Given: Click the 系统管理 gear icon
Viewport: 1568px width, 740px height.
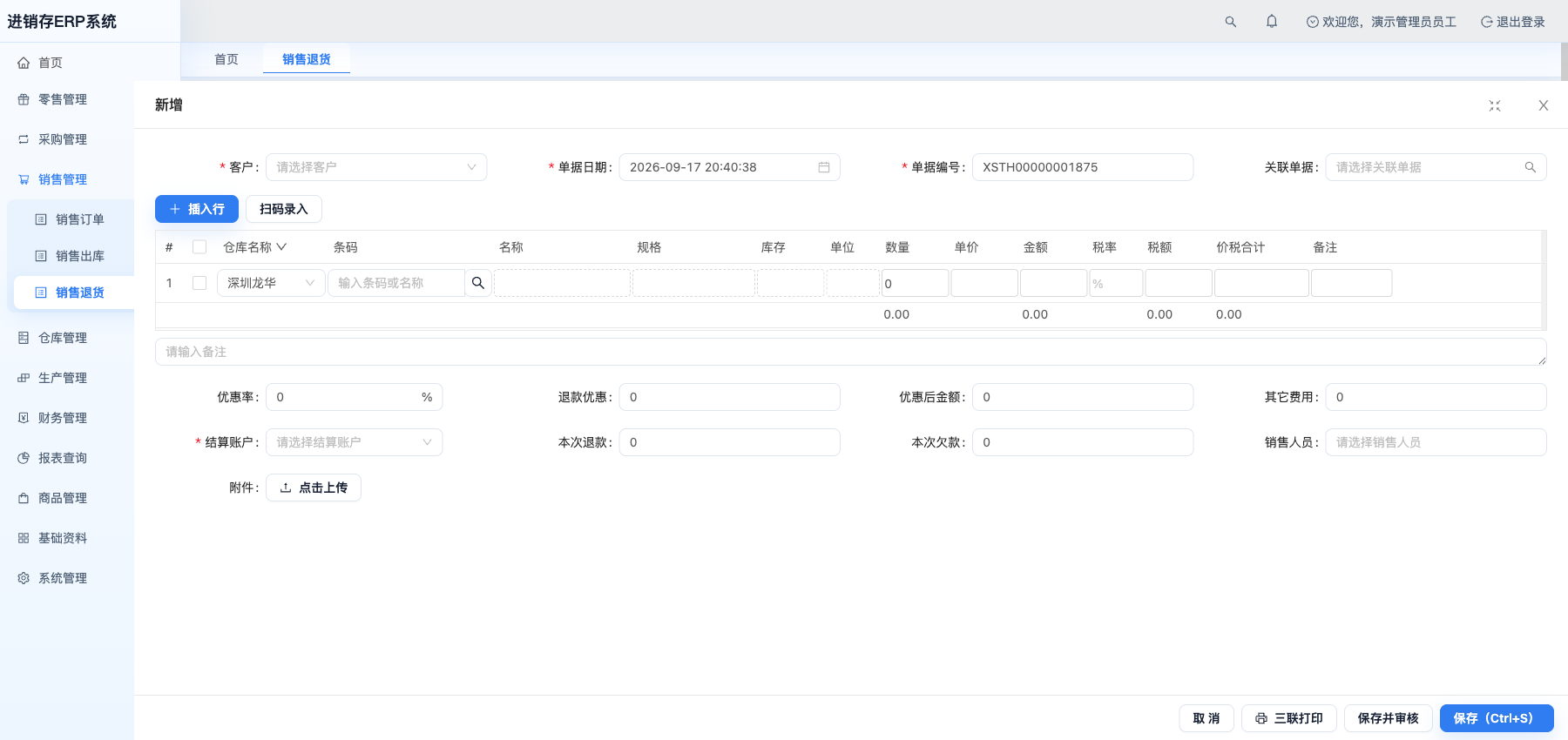Looking at the screenshot, I should click(x=24, y=578).
